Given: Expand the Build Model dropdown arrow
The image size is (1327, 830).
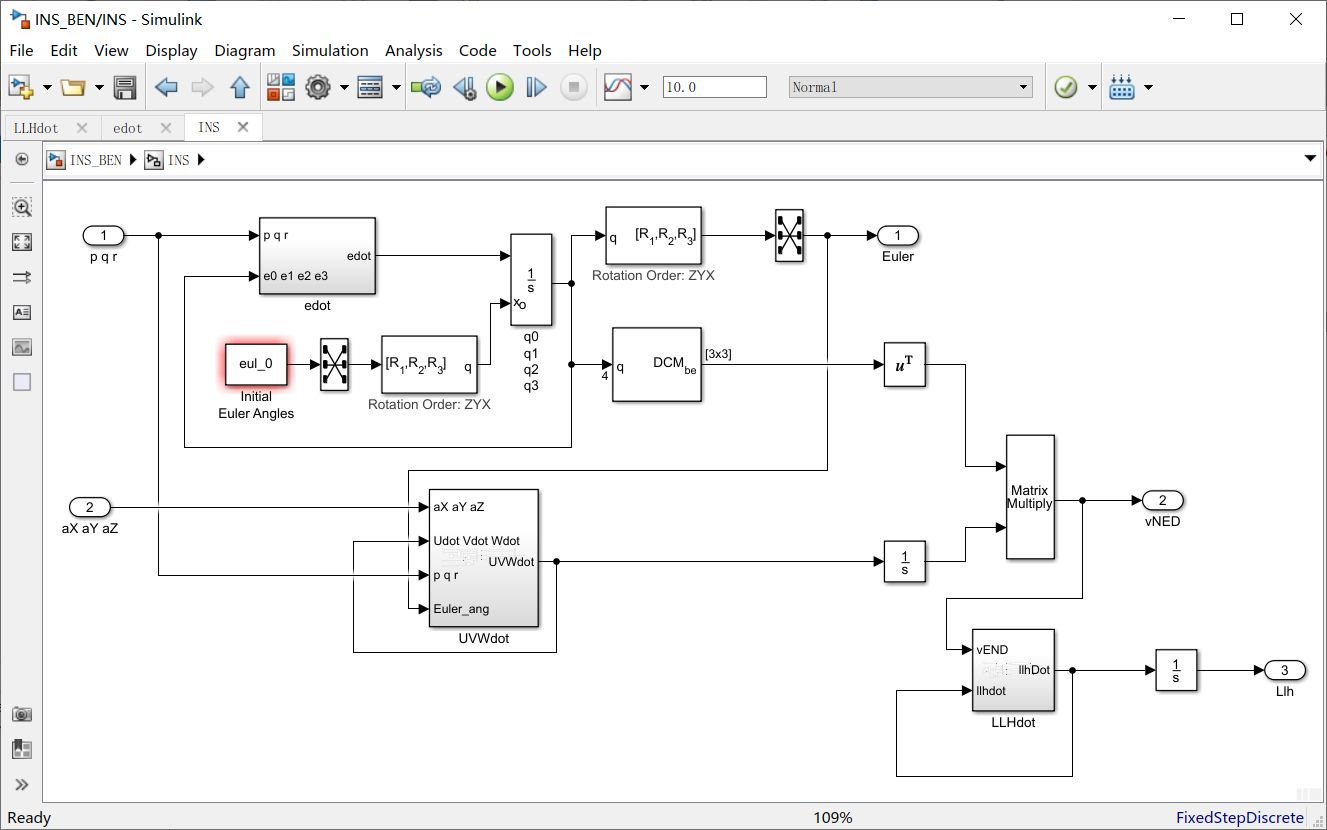Looking at the screenshot, I should 1148,88.
